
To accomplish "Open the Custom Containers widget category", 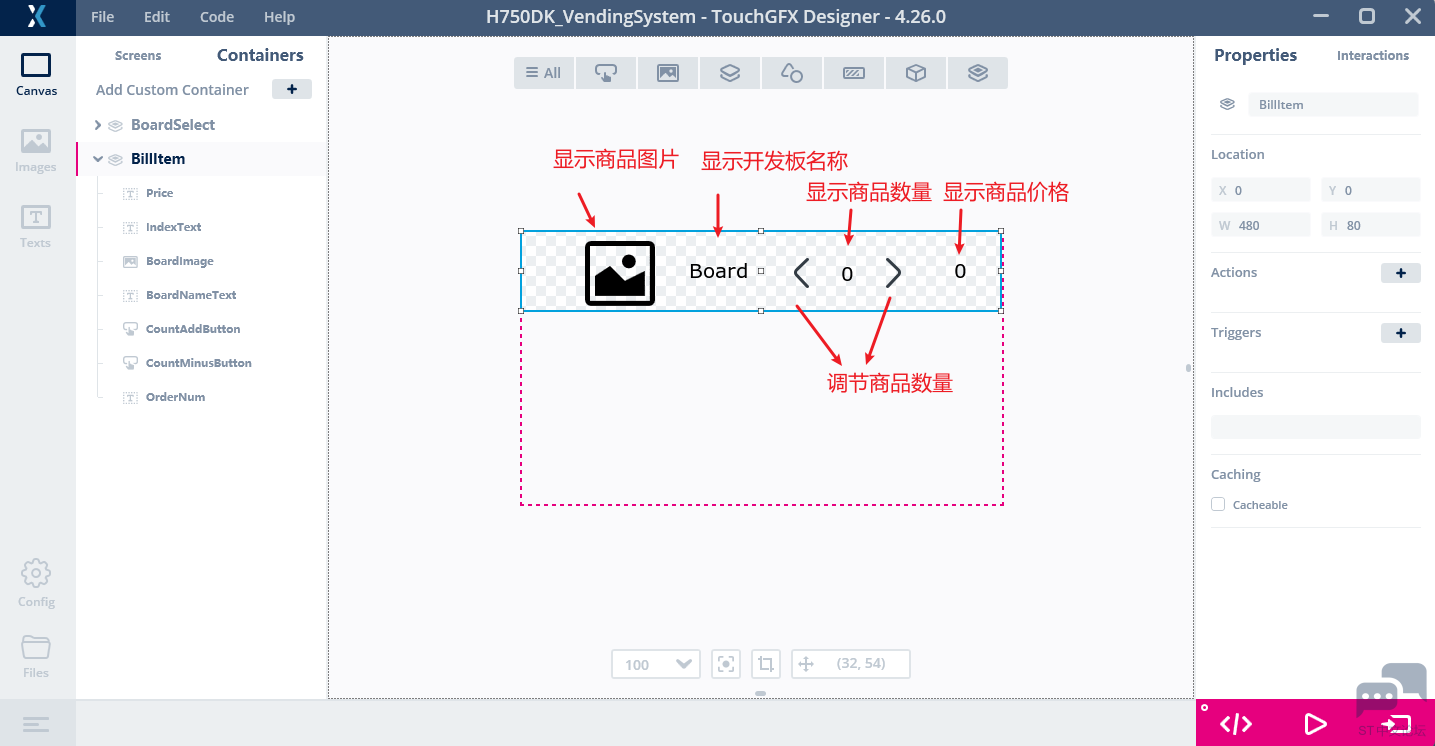I will coord(978,73).
